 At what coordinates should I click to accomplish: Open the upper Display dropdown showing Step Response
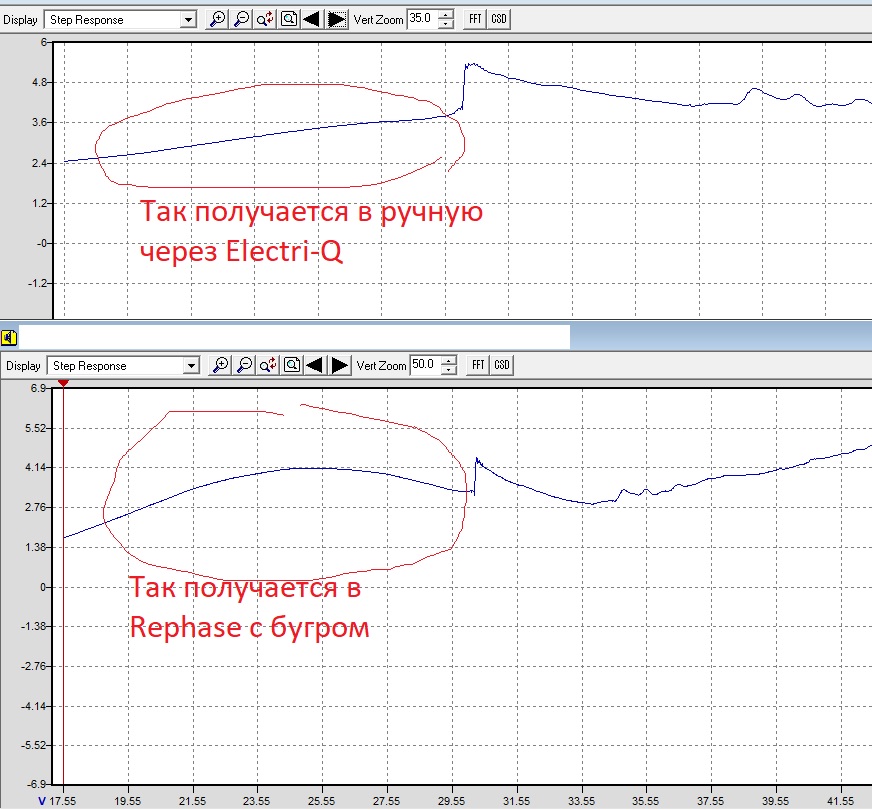[x=120, y=20]
